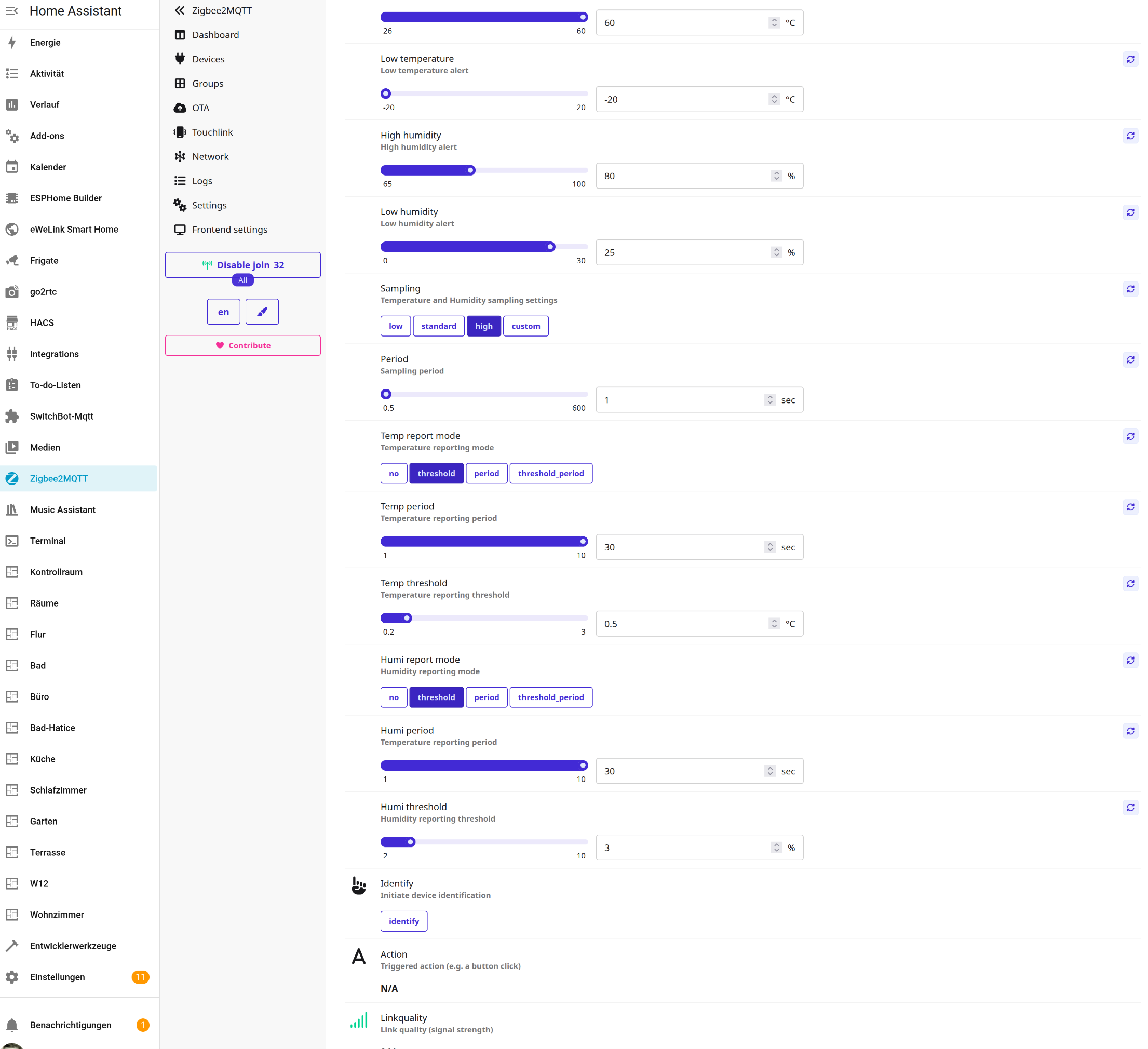Screen dimensions: 1148x1049
Task: Click the High humidity slider handle
Action: pyautogui.click(x=470, y=170)
